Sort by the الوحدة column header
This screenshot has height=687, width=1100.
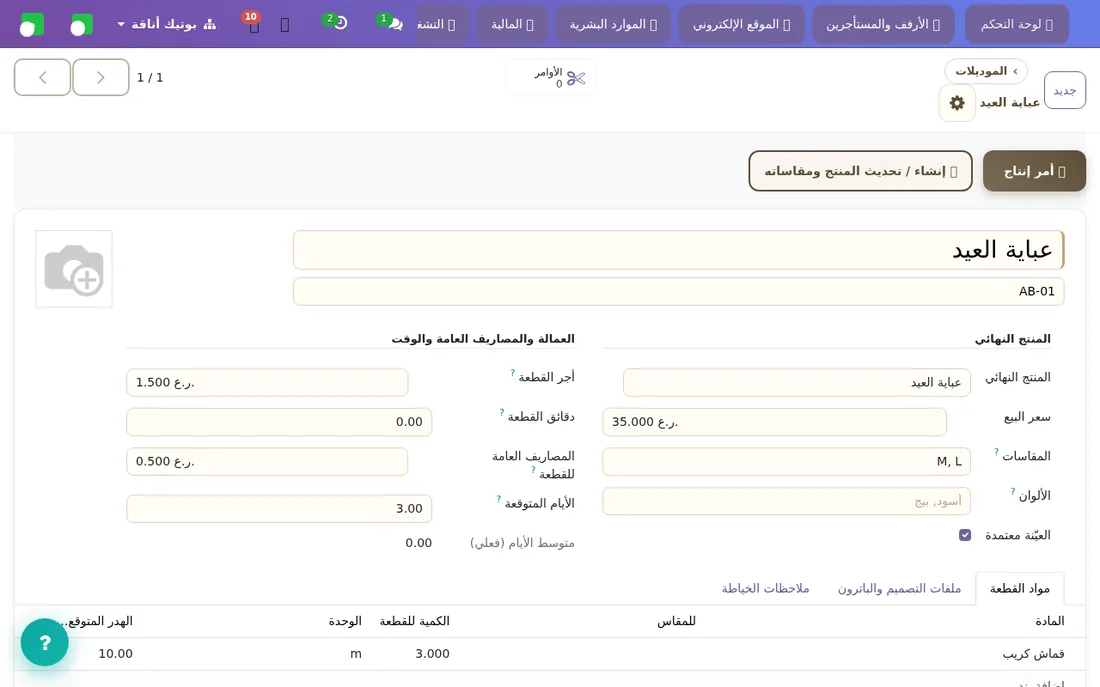point(344,621)
